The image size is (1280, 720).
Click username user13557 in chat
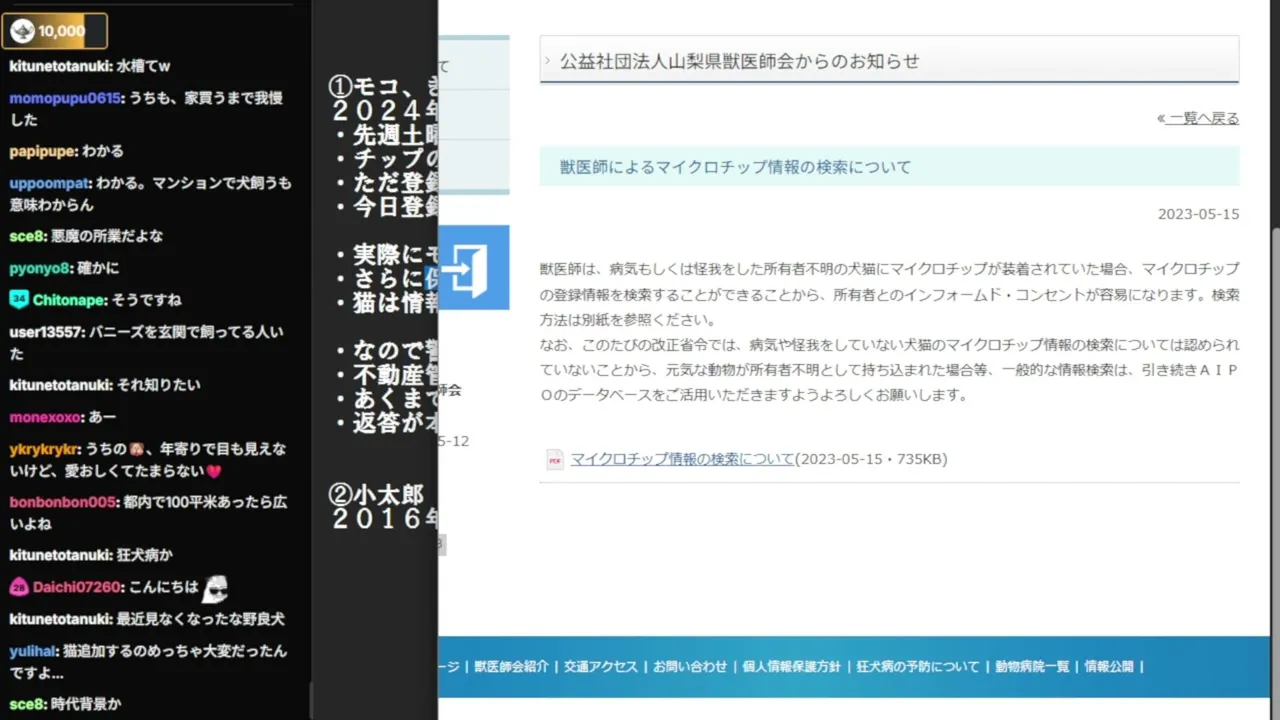click(x=47, y=331)
